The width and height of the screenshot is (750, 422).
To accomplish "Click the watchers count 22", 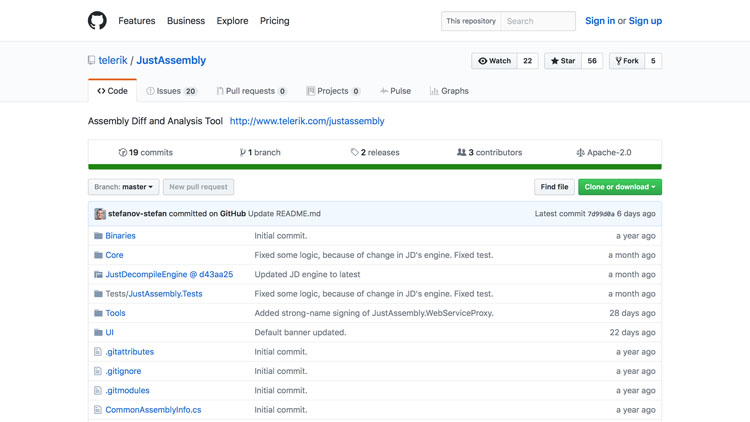I will (528, 61).
